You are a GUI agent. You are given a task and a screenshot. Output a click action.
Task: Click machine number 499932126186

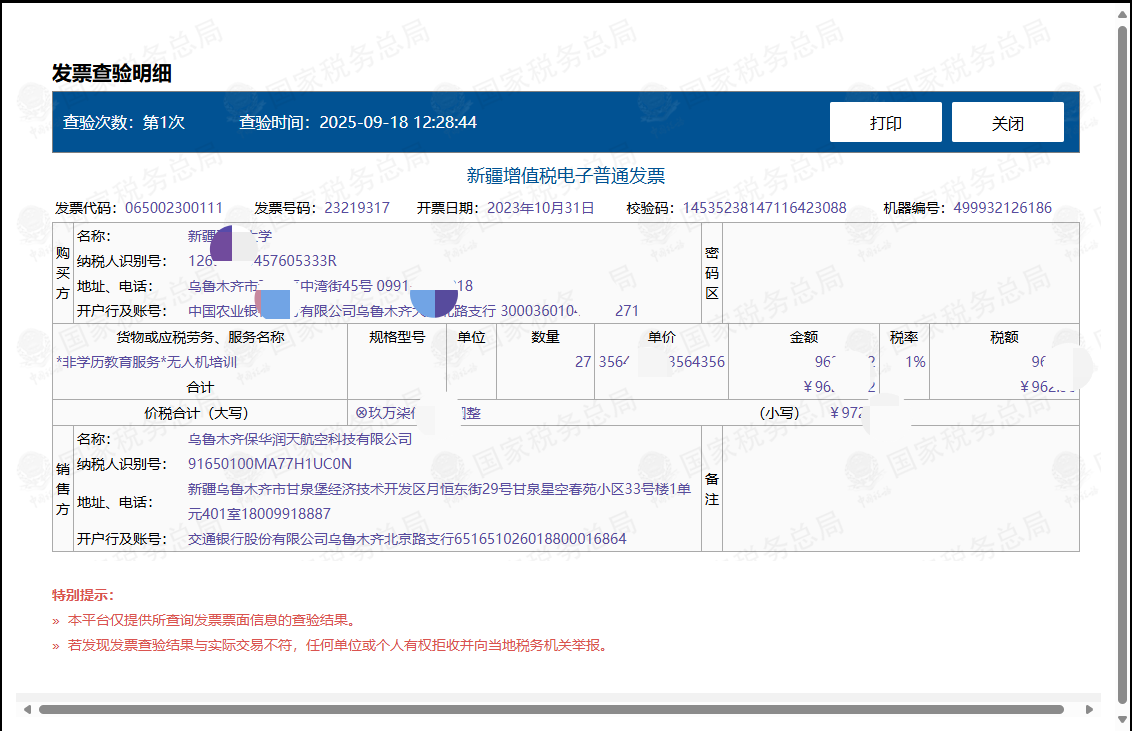(x=1002, y=208)
